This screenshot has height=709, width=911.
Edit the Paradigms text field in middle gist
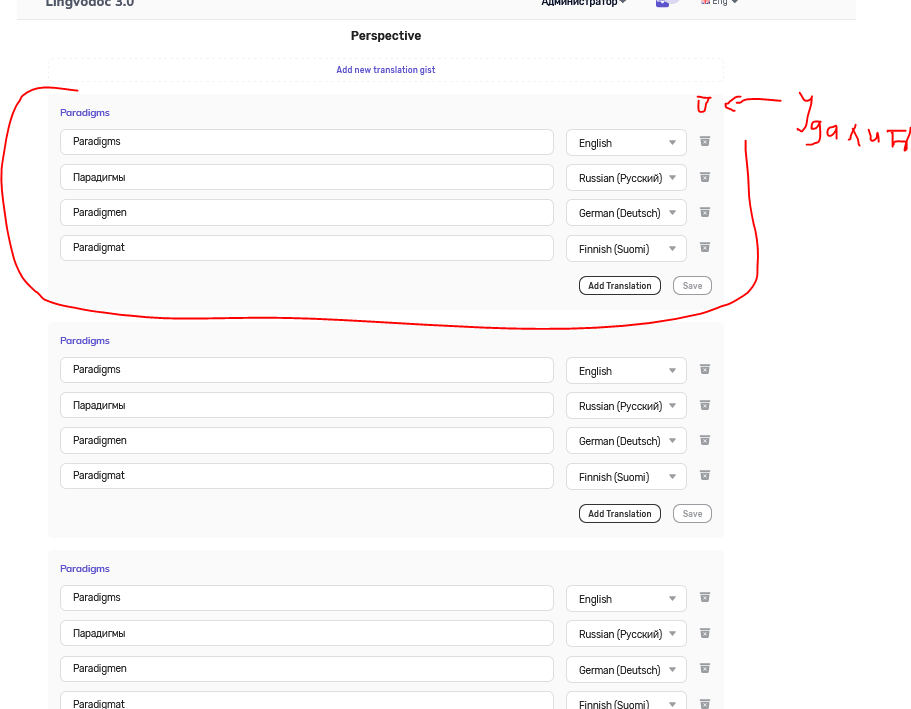307,370
